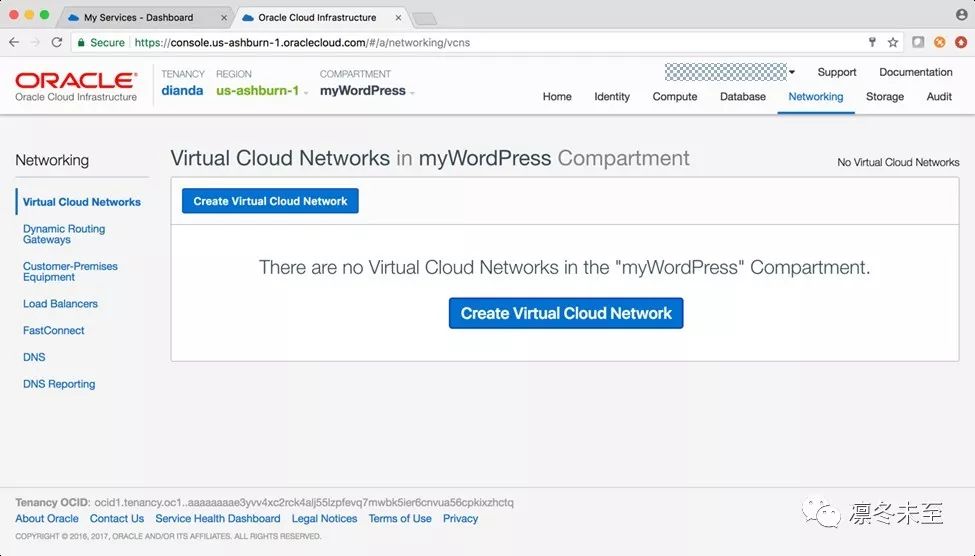Viewport: 975px width, 556px height.
Task: Open the Documentation link
Action: coord(915,72)
